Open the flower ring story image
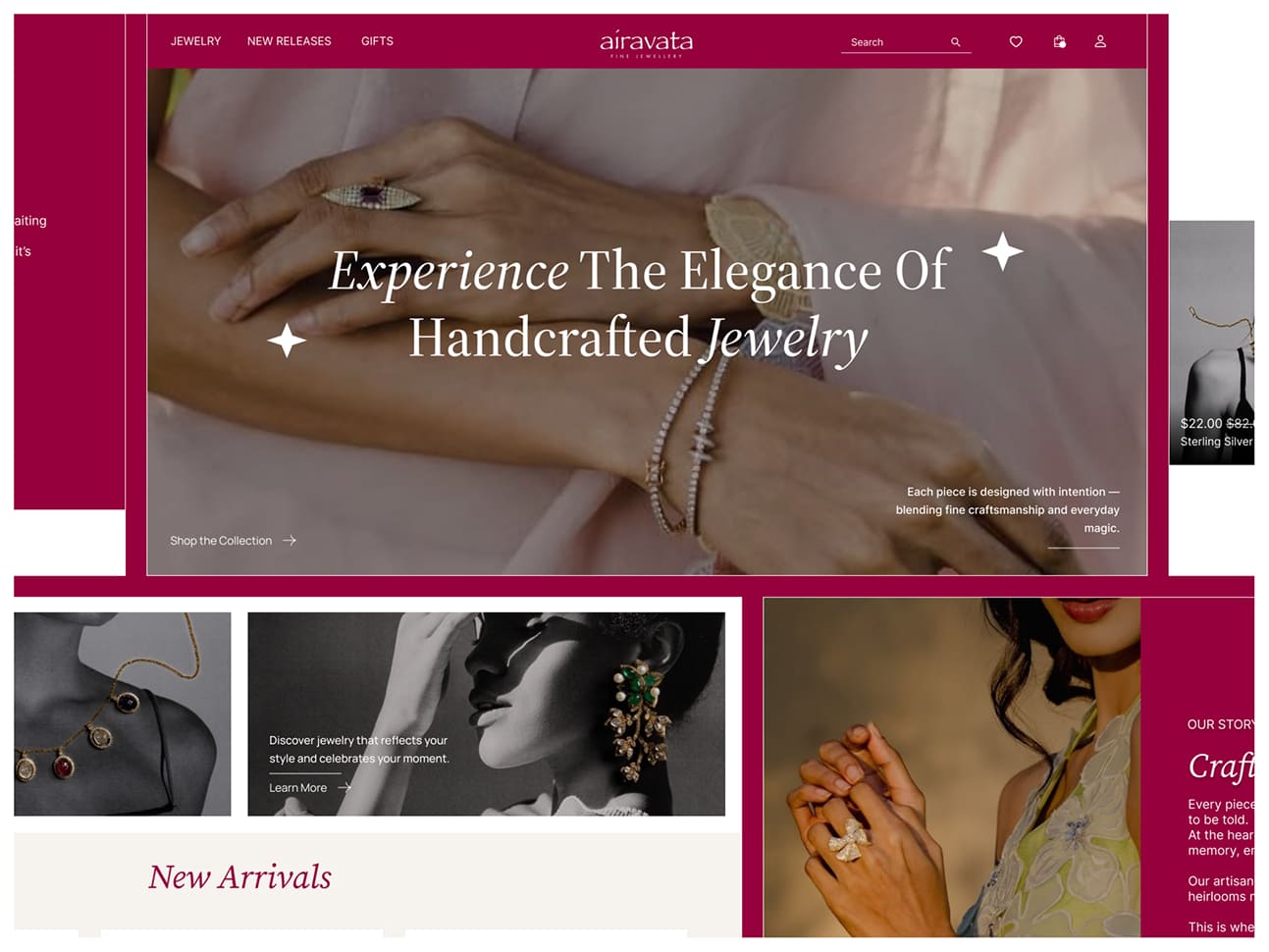 pos(952,767)
